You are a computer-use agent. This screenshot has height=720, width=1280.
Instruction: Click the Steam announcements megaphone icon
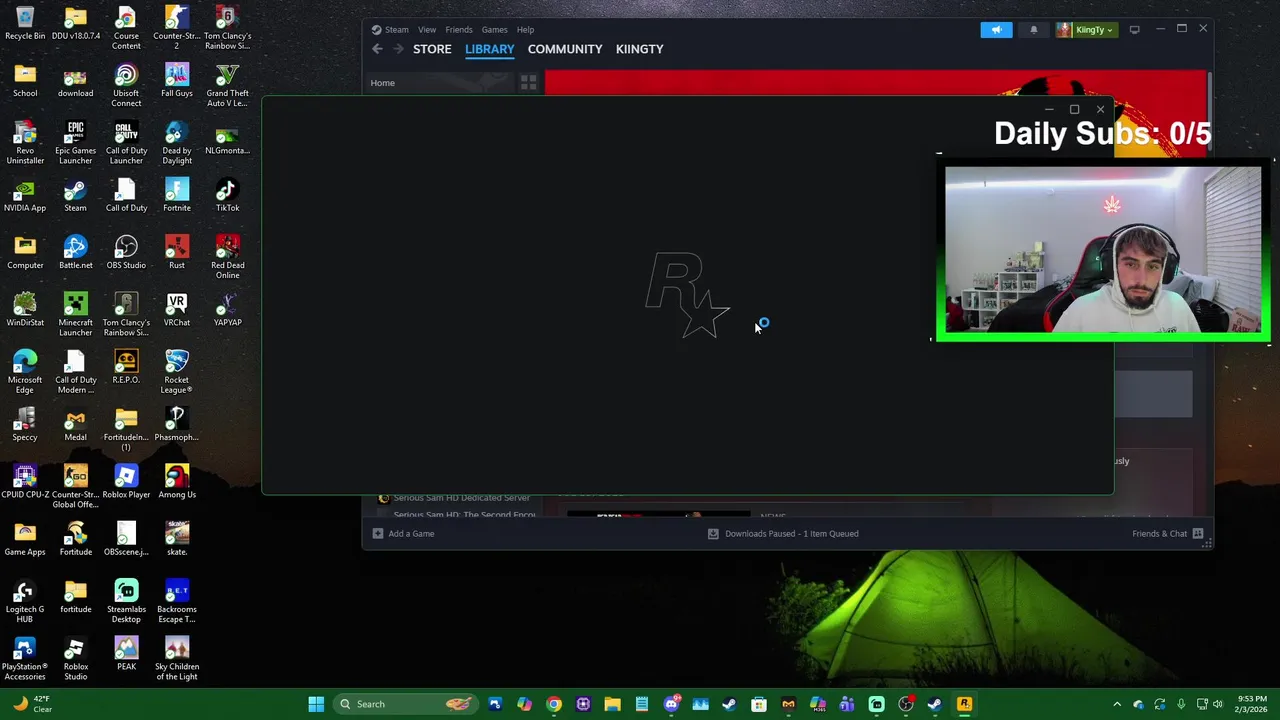click(996, 30)
